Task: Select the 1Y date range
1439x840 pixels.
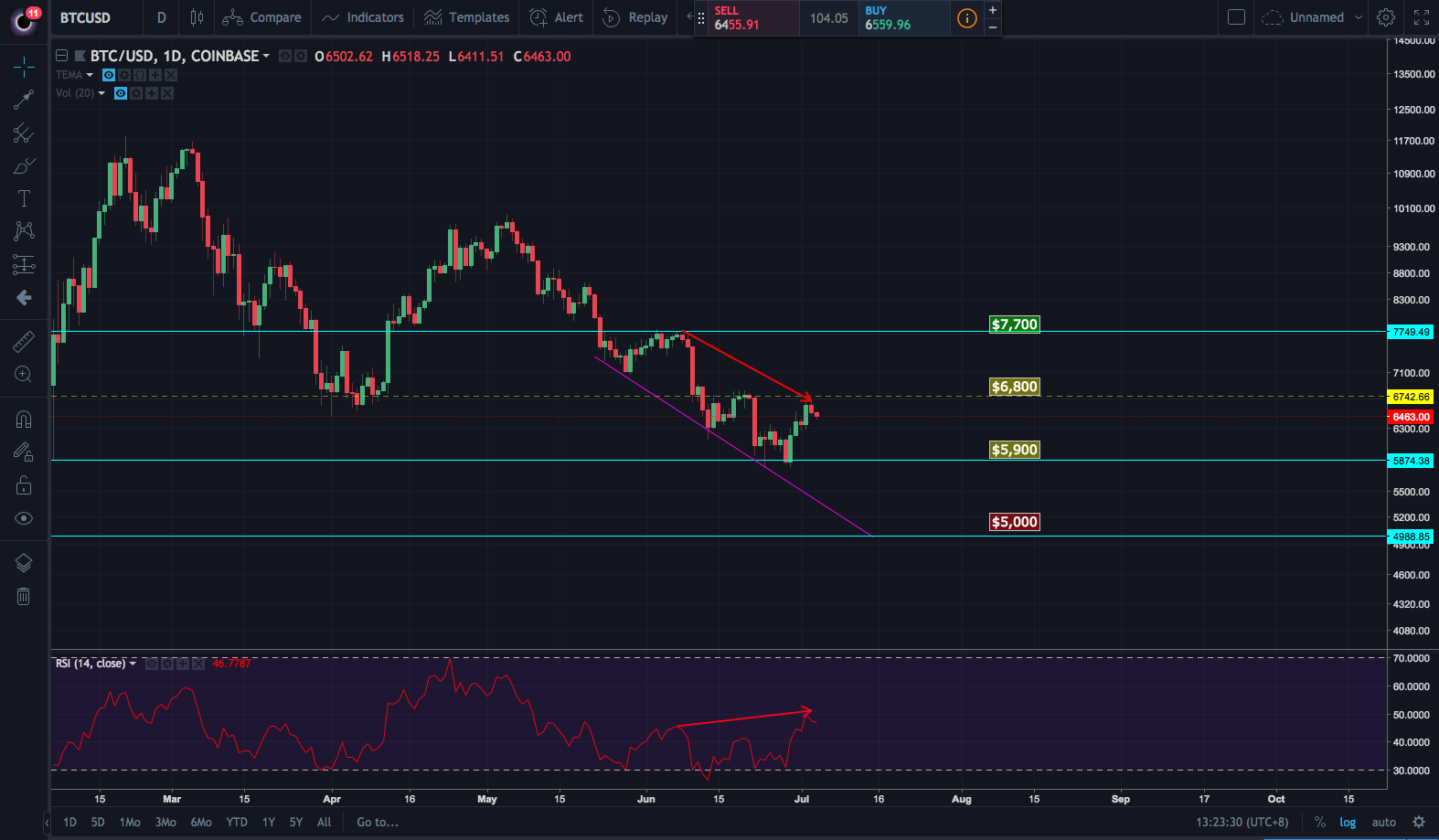Action: [x=269, y=823]
